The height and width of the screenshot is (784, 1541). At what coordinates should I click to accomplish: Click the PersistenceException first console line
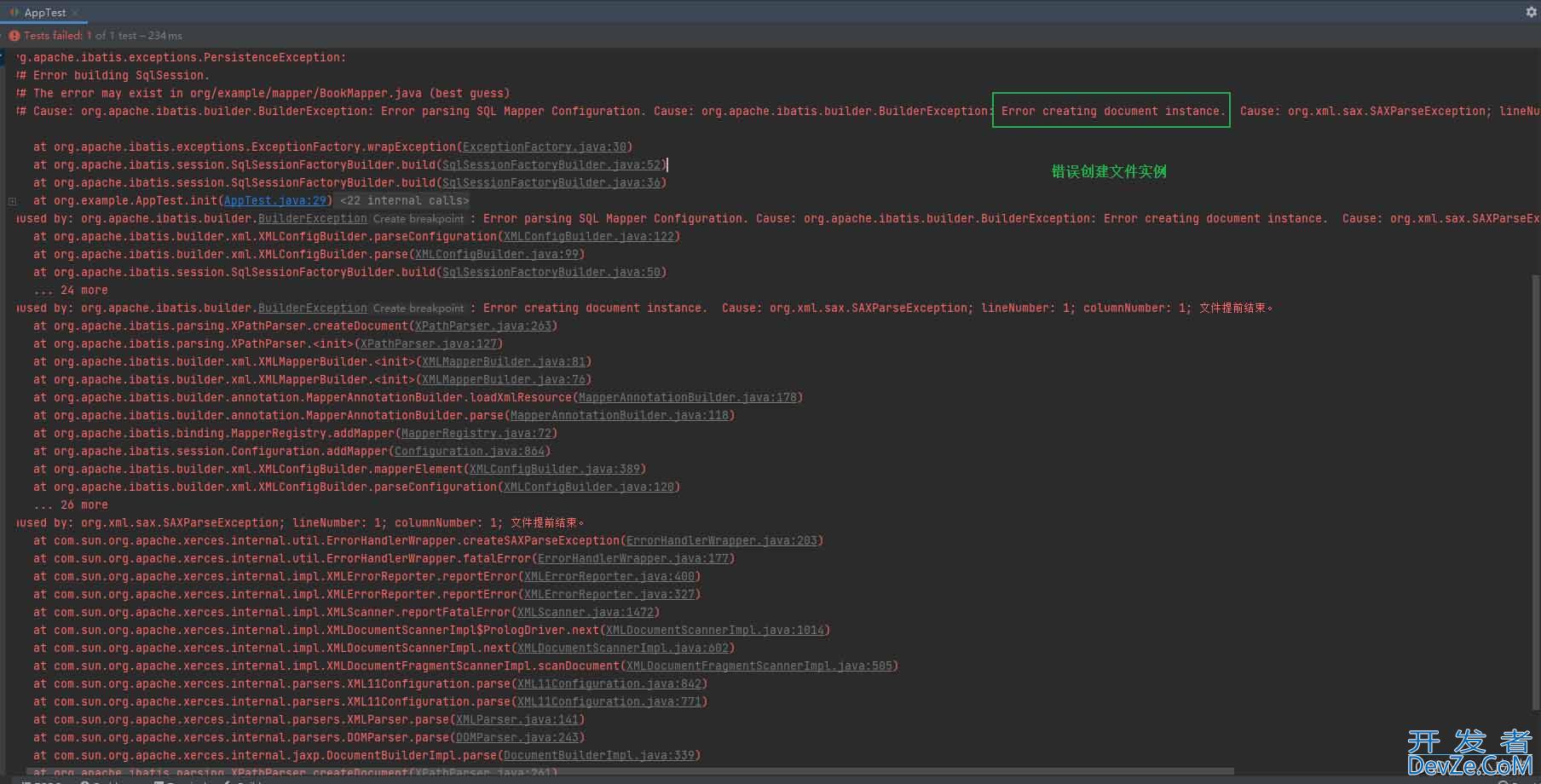pos(181,58)
